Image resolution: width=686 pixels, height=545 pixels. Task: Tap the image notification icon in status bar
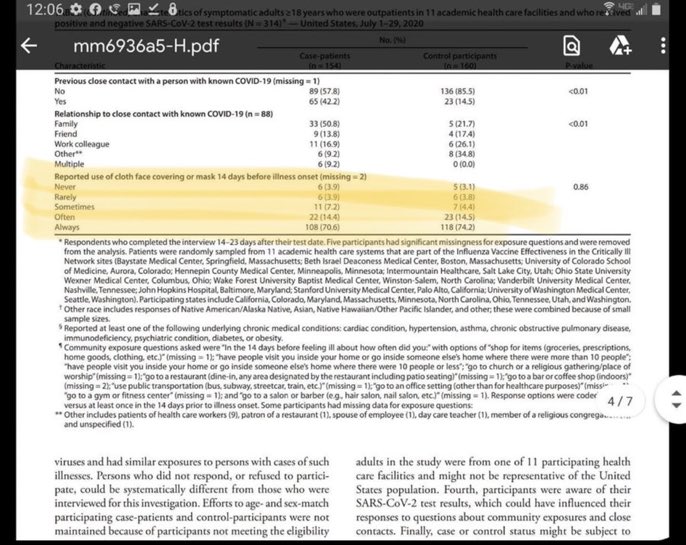[x=134, y=9]
